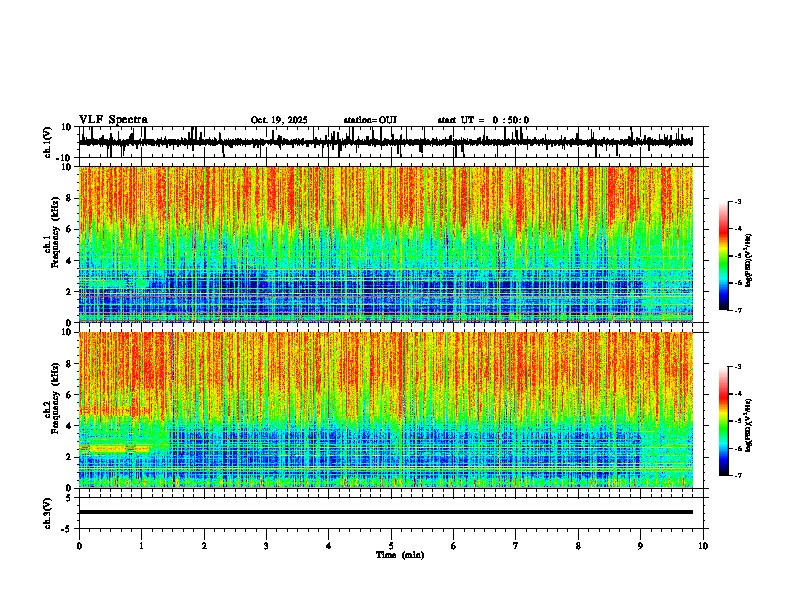
Task: Click time axis tick label "2"
Action: click(x=204, y=546)
